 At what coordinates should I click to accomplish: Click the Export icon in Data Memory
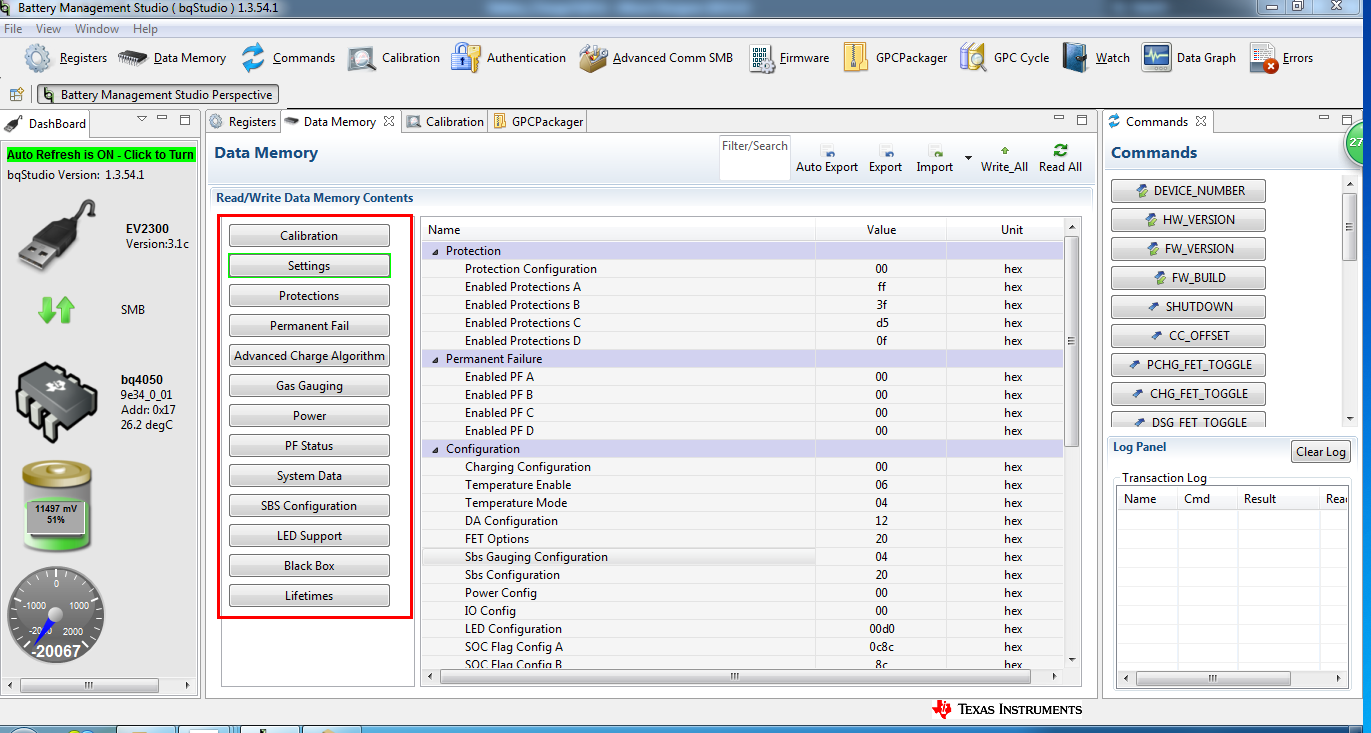[x=885, y=160]
